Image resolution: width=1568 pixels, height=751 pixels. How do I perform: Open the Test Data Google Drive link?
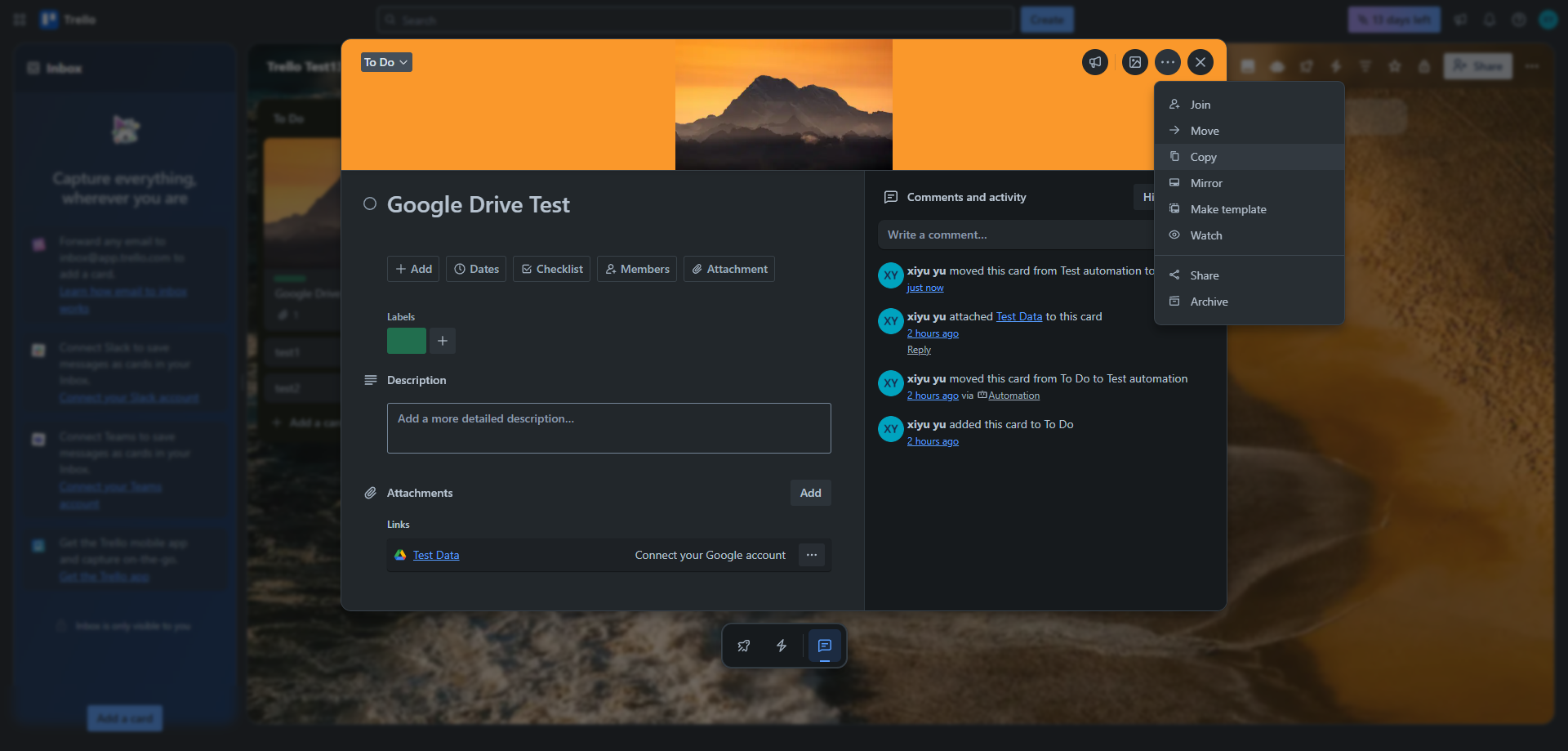click(x=436, y=555)
